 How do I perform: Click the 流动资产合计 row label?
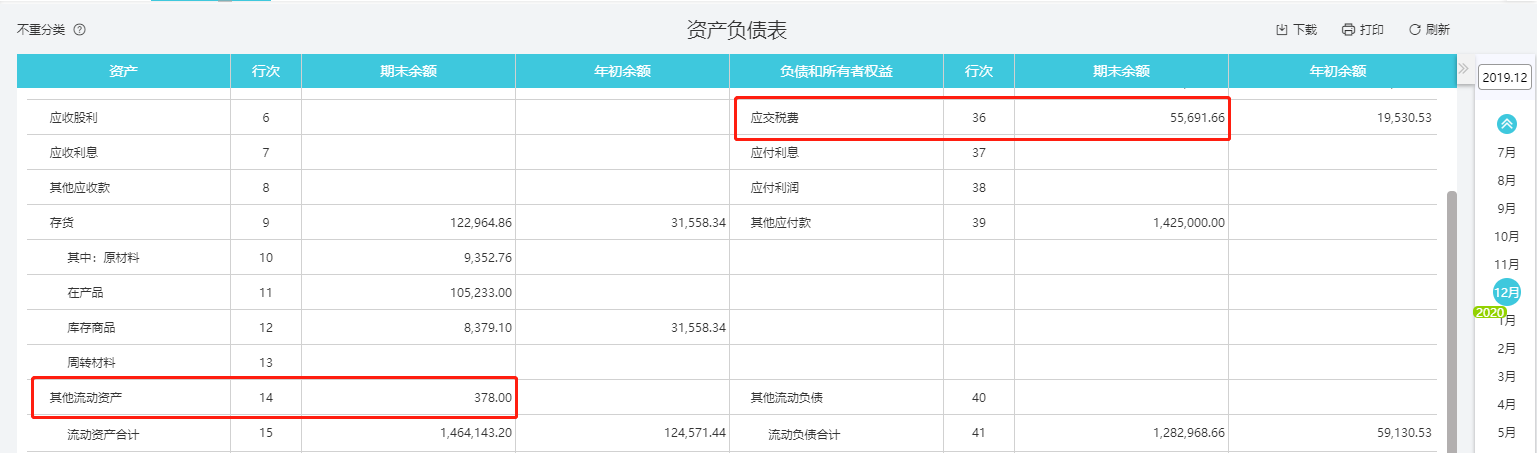click(x=103, y=435)
